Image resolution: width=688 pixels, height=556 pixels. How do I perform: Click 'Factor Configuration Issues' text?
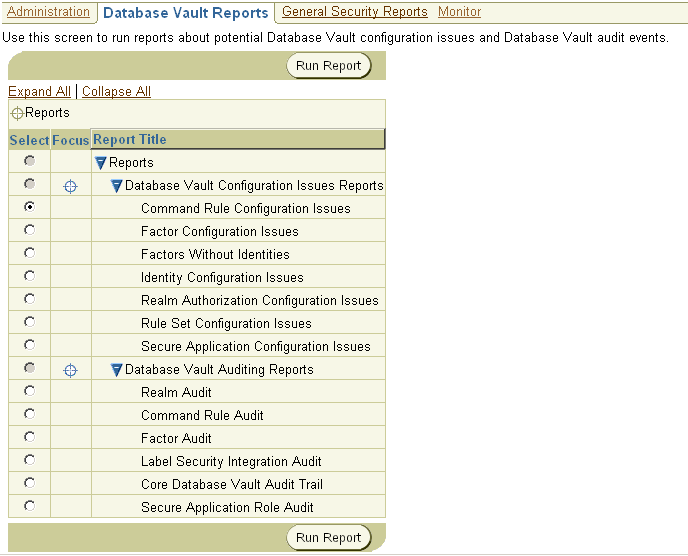(x=220, y=231)
